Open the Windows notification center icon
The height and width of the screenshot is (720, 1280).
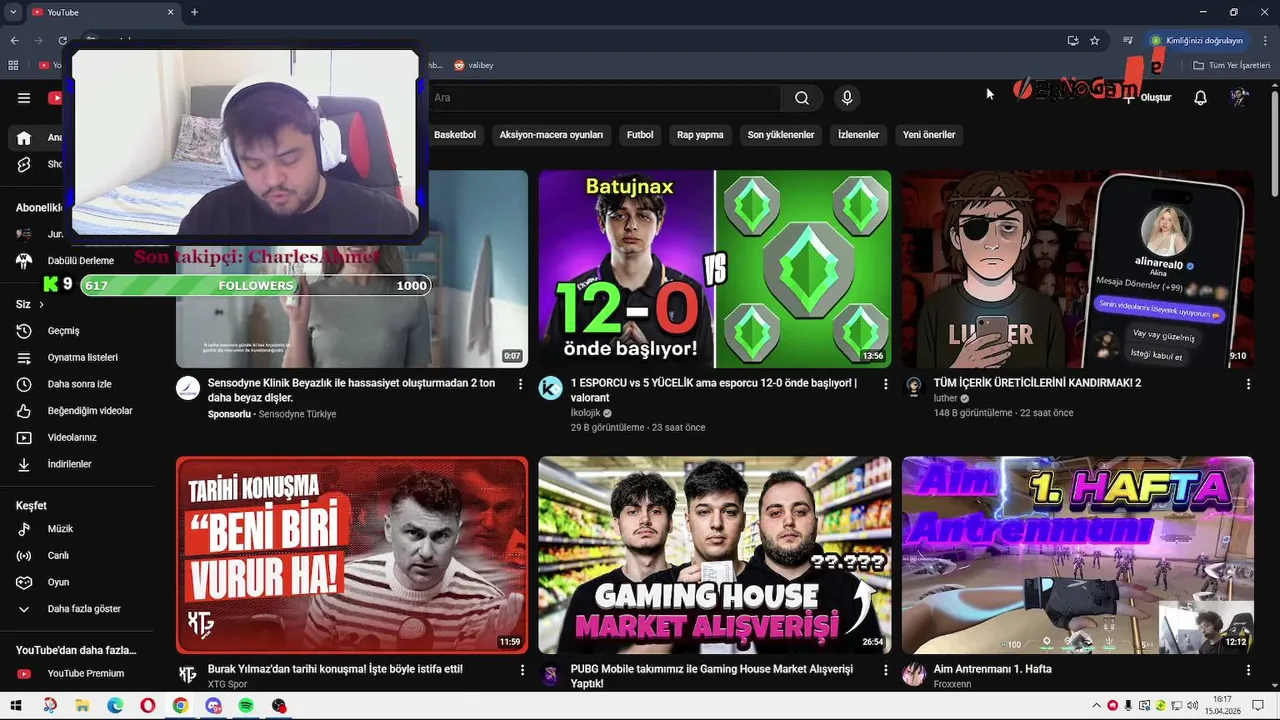point(1258,706)
